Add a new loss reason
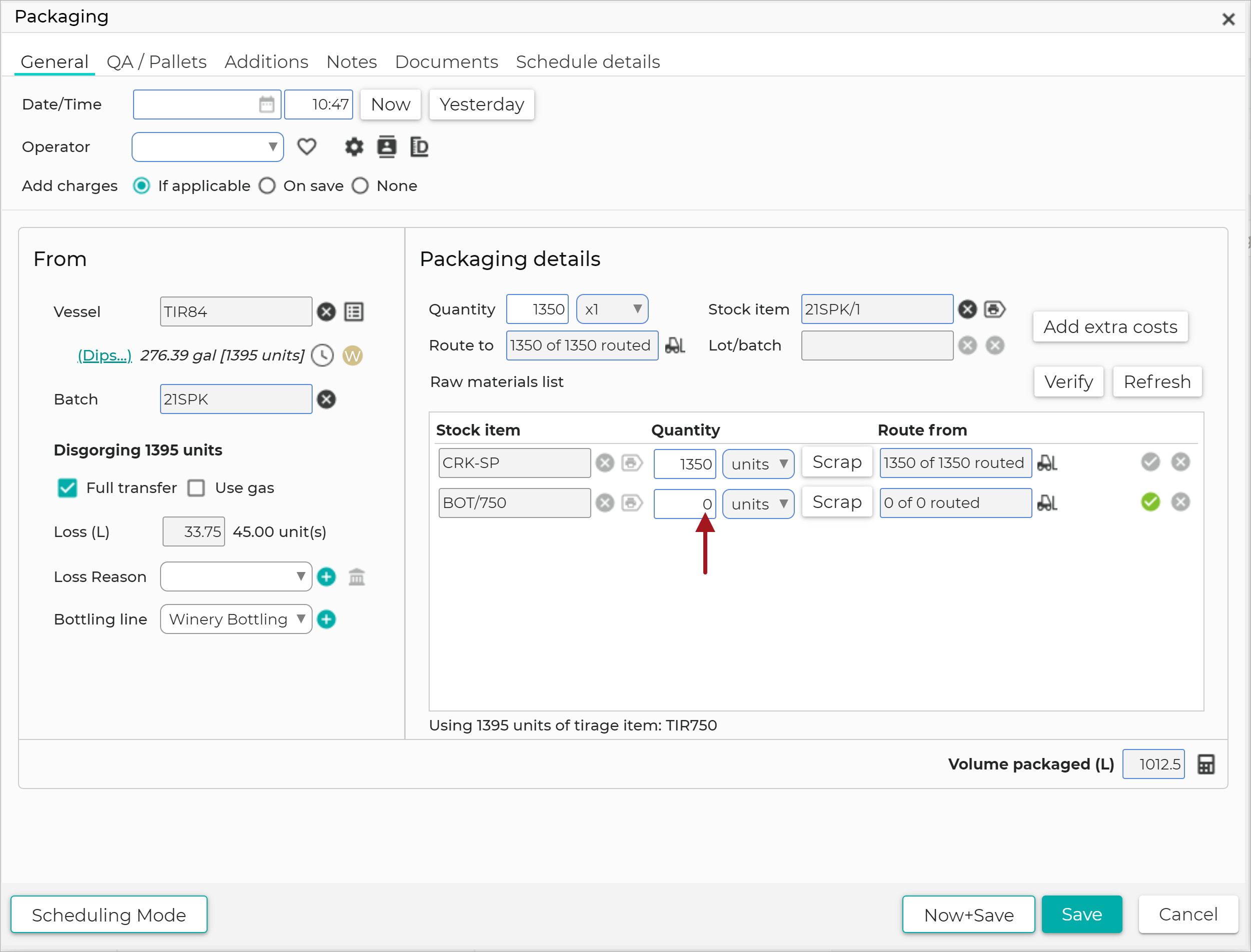 pos(326,577)
